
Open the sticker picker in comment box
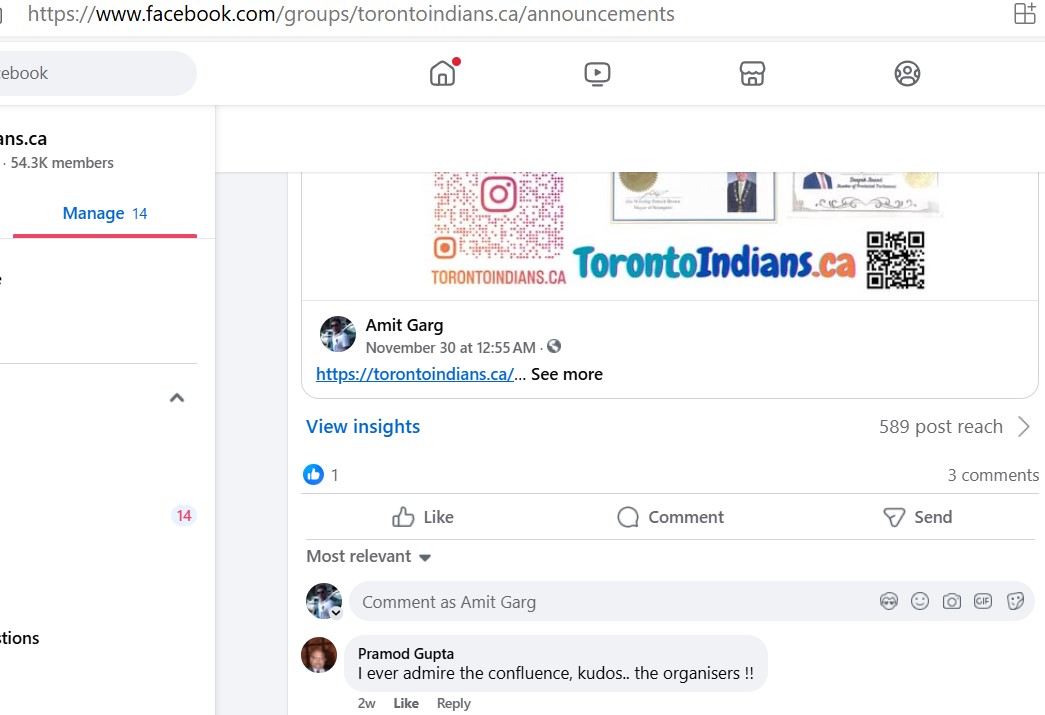[x=1015, y=601]
